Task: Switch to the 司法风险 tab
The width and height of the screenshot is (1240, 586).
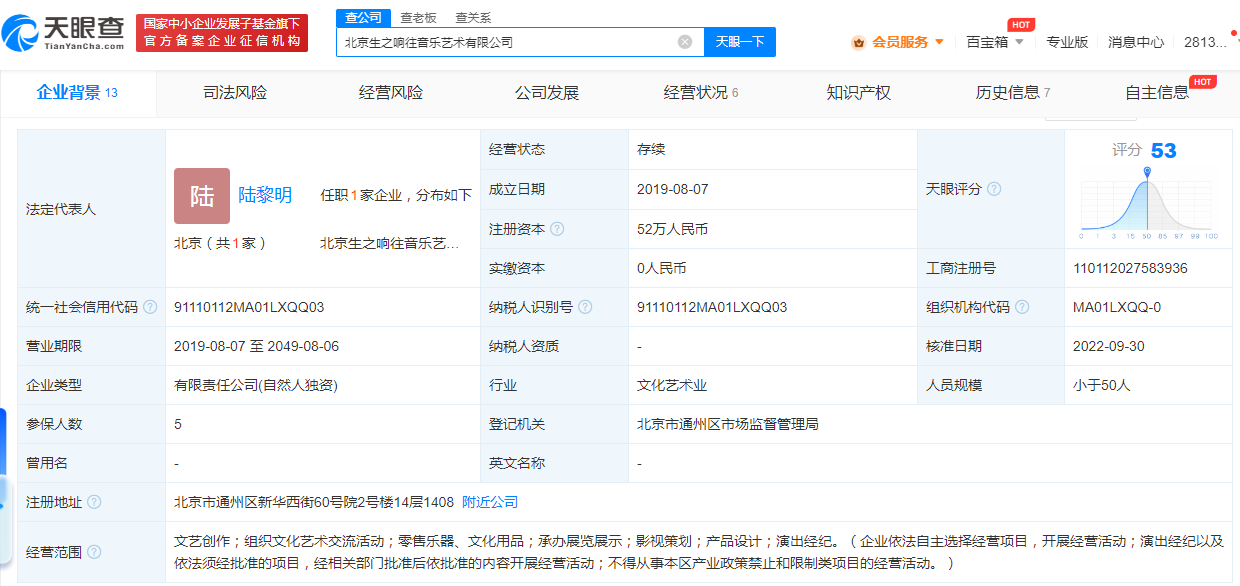Action: coord(235,93)
